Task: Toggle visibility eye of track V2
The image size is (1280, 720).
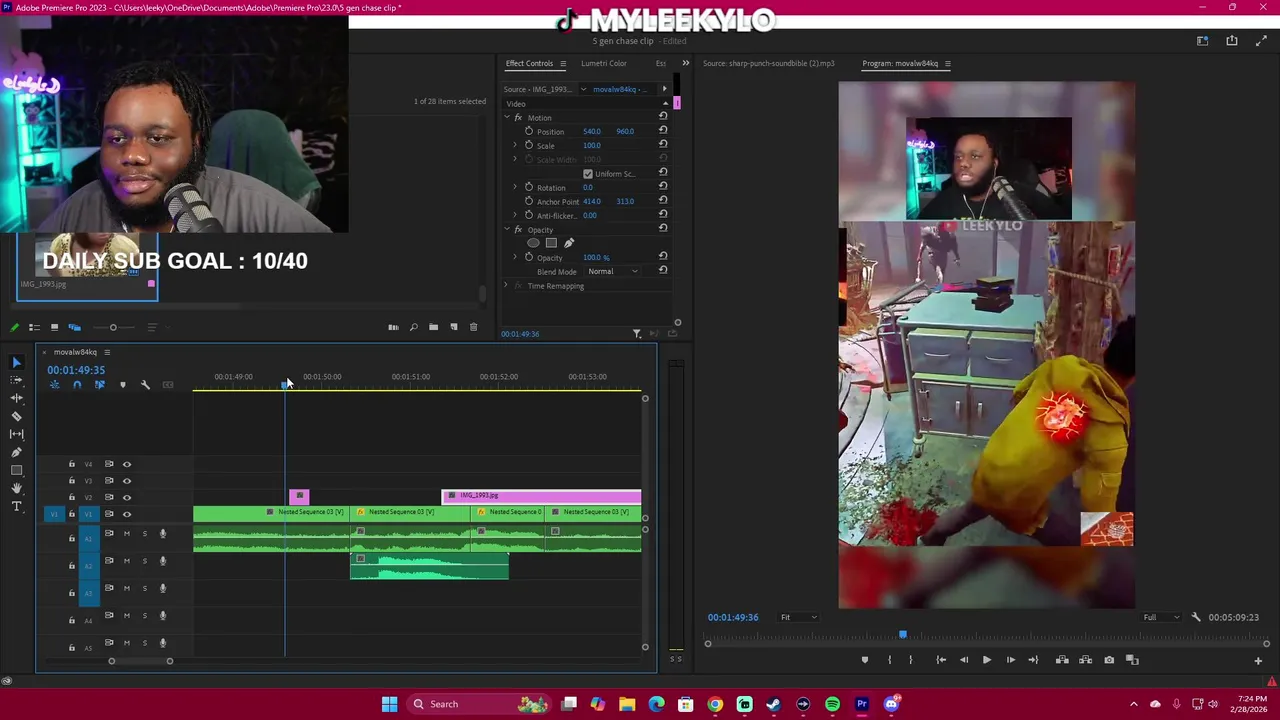Action: point(127,497)
